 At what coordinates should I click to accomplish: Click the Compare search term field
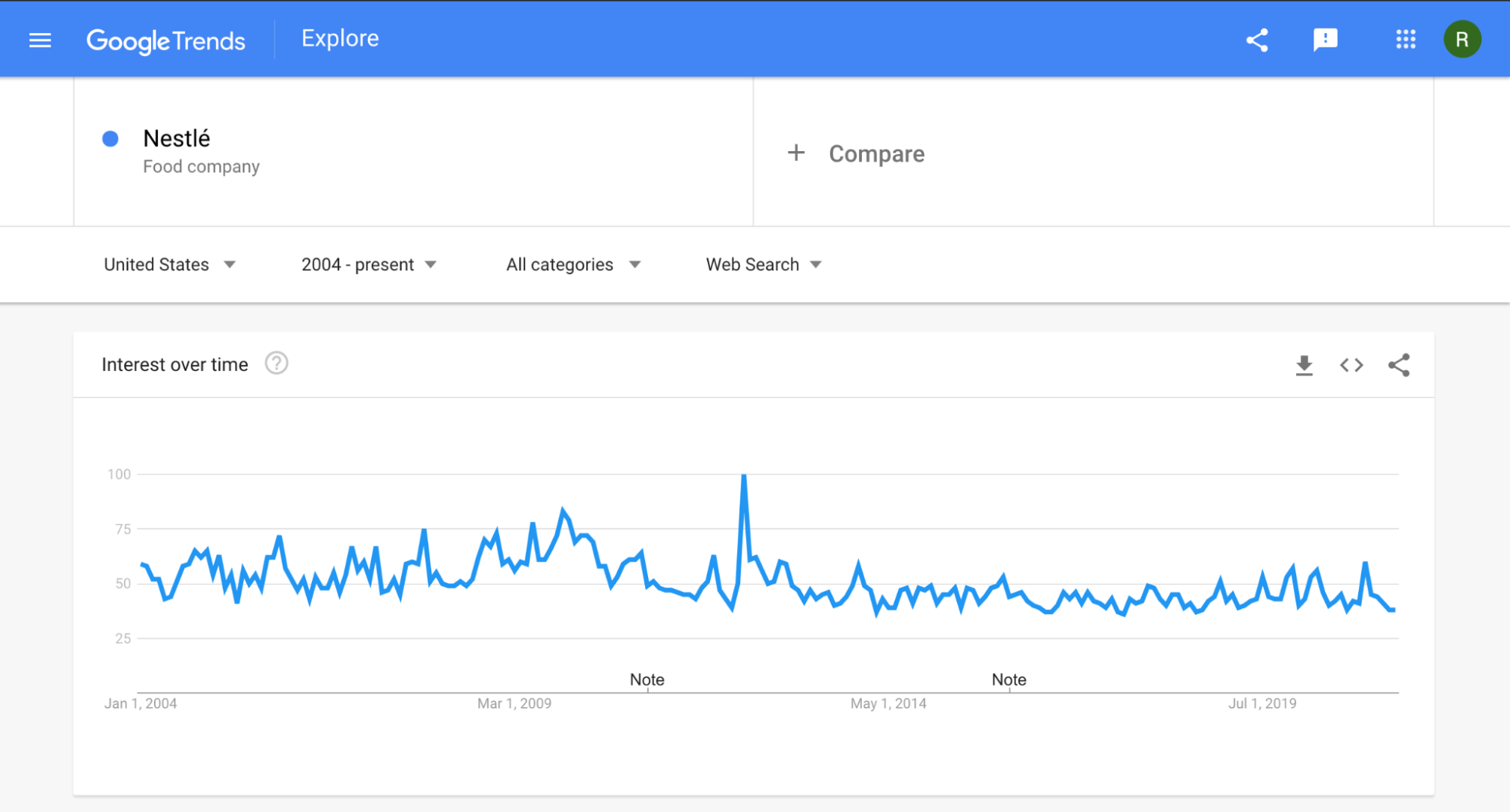click(876, 154)
